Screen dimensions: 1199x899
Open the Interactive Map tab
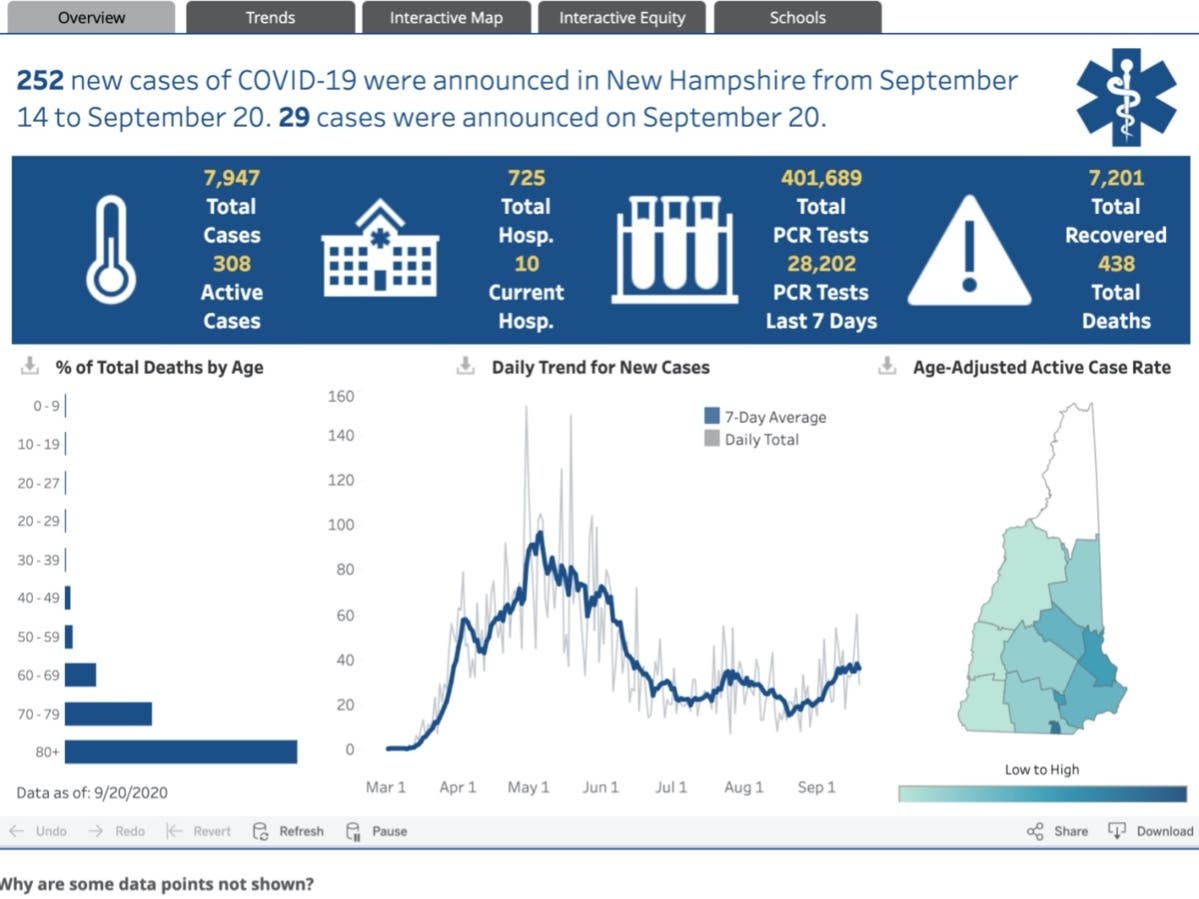[x=445, y=17]
